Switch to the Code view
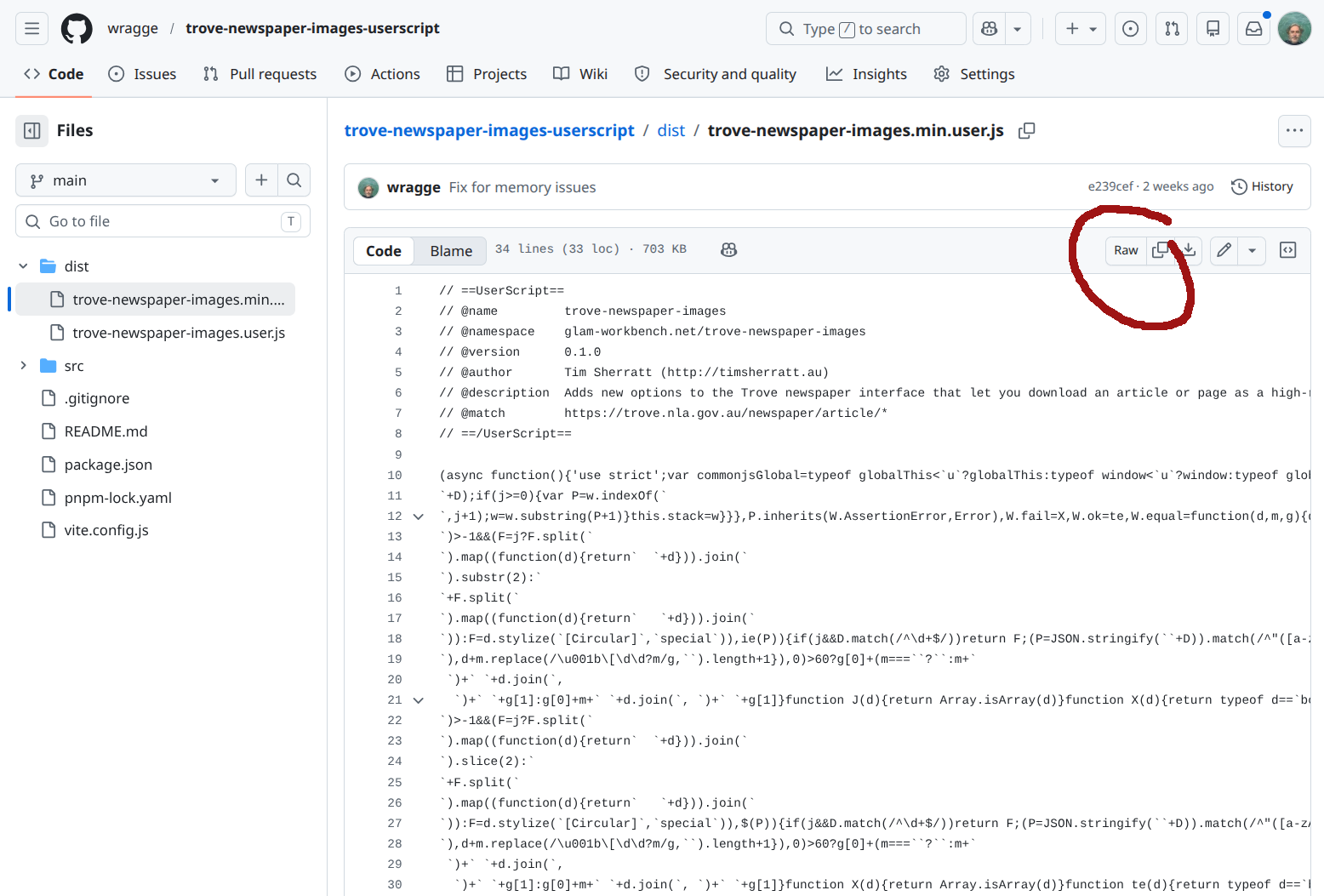 coord(384,251)
